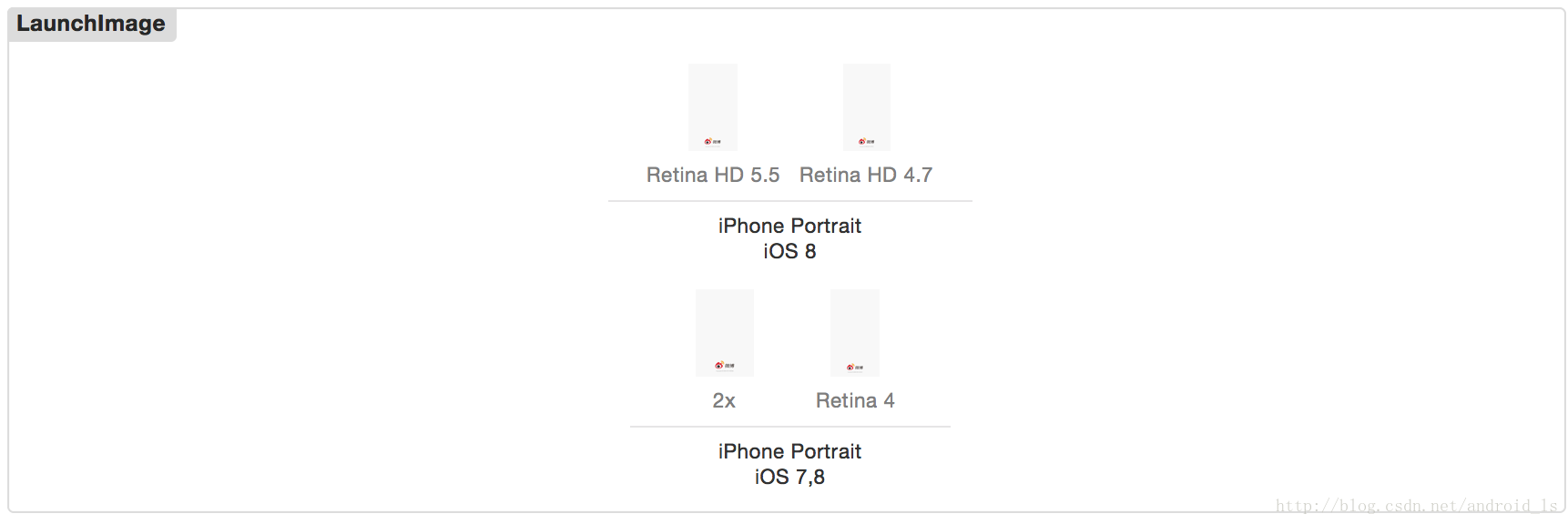This screenshot has height=524, width=1568.
Task: Click the 'iOS 8' group label
Action: click(789, 251)
